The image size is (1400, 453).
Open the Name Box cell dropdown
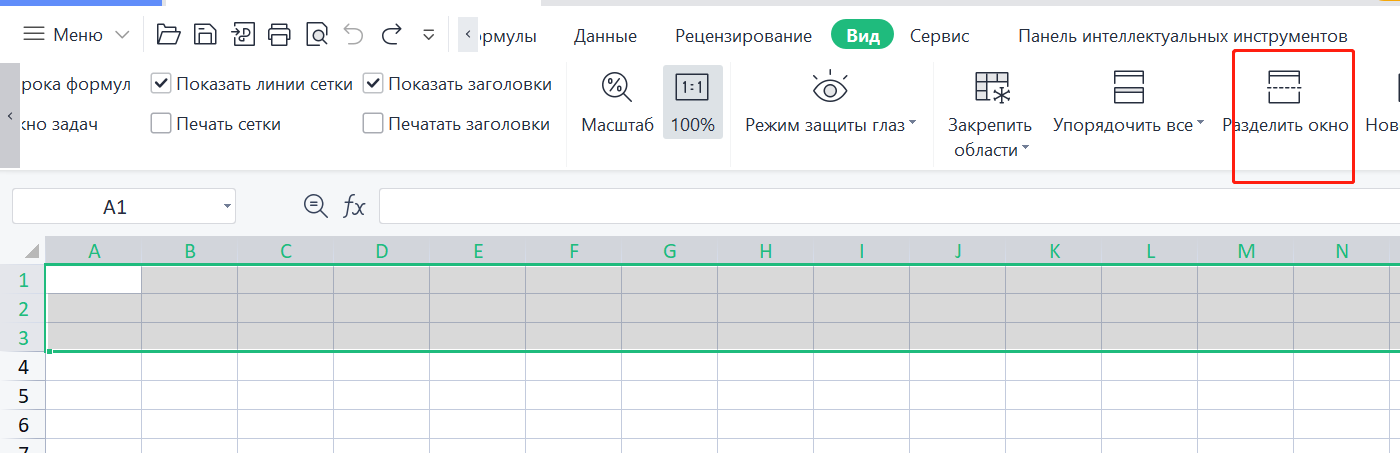click(228, 207)
